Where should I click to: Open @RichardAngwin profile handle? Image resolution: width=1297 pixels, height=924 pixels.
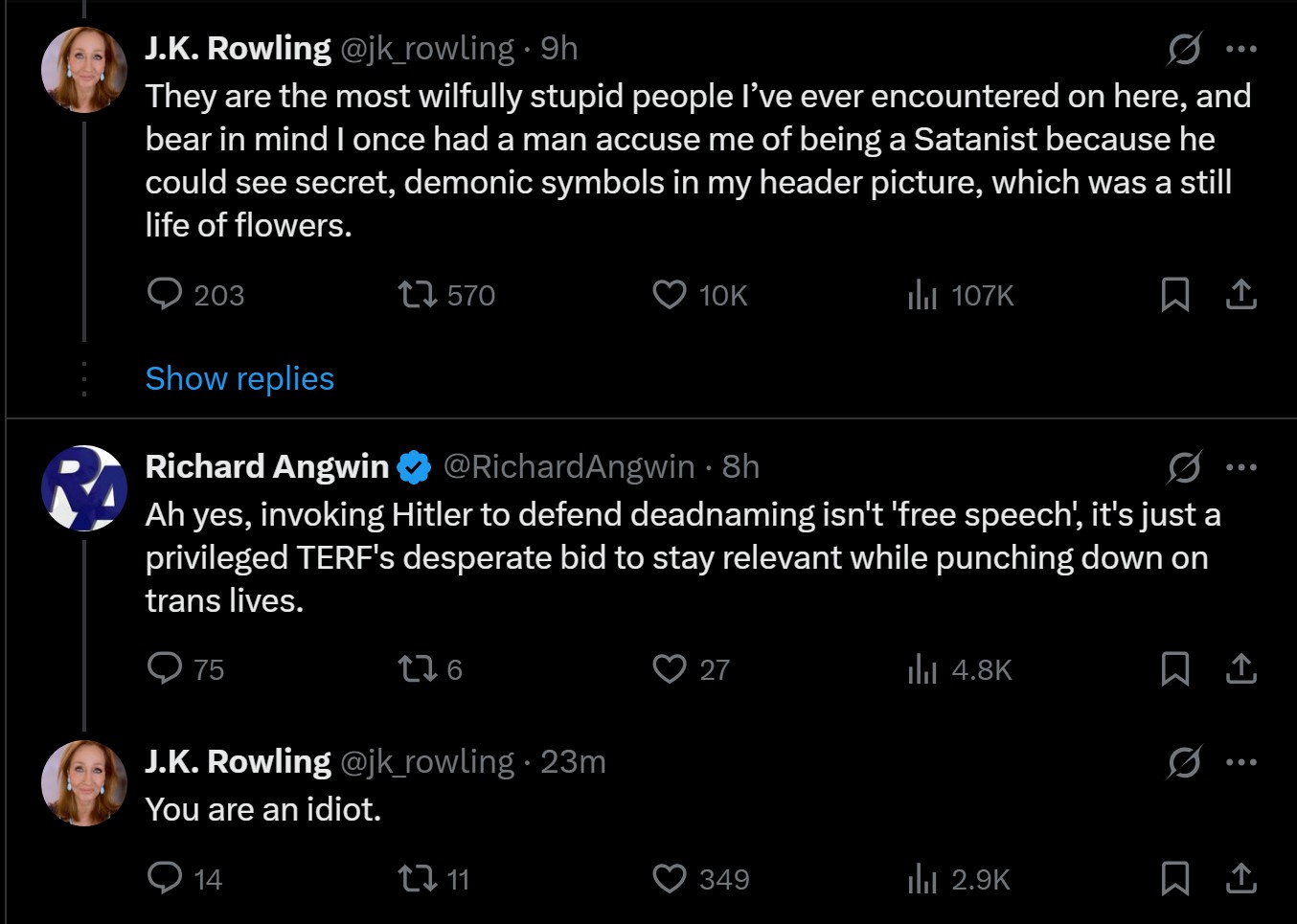(x=569, y=466)
